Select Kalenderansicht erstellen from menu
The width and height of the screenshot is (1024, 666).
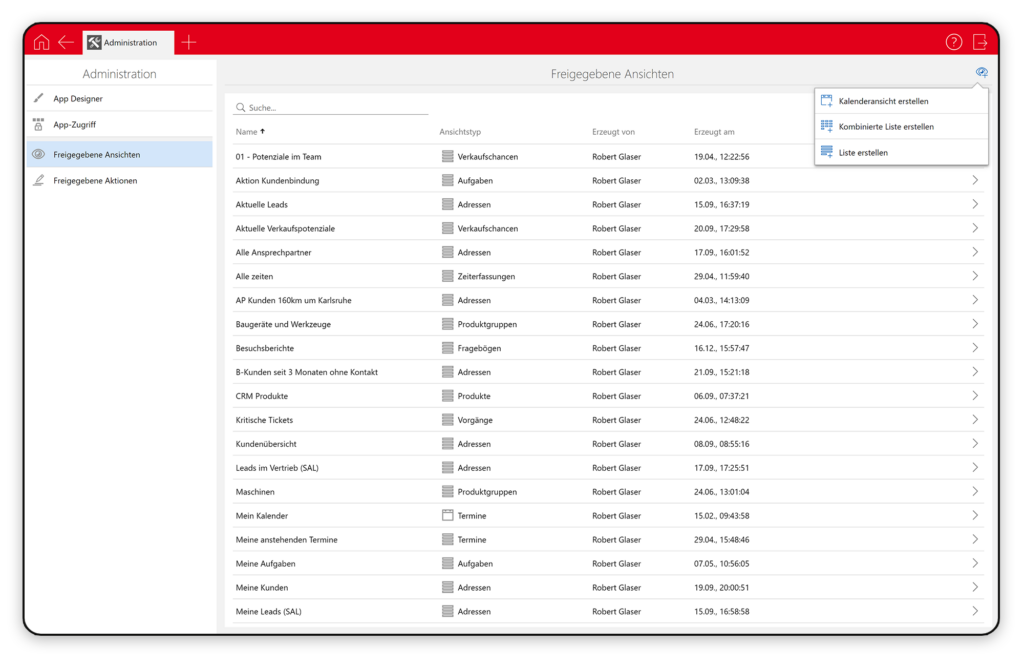point(883,101)
